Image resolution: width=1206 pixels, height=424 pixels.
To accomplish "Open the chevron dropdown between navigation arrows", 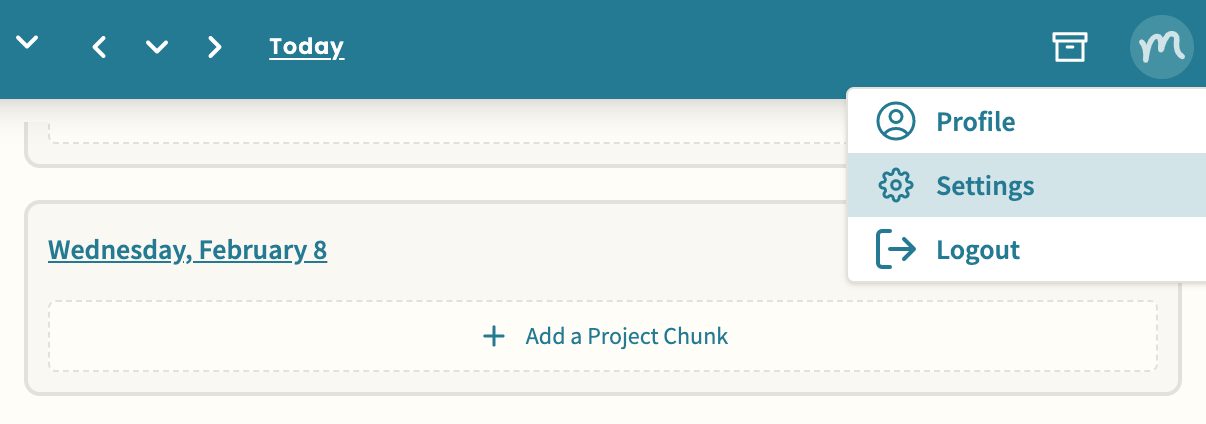I will 157,47.
